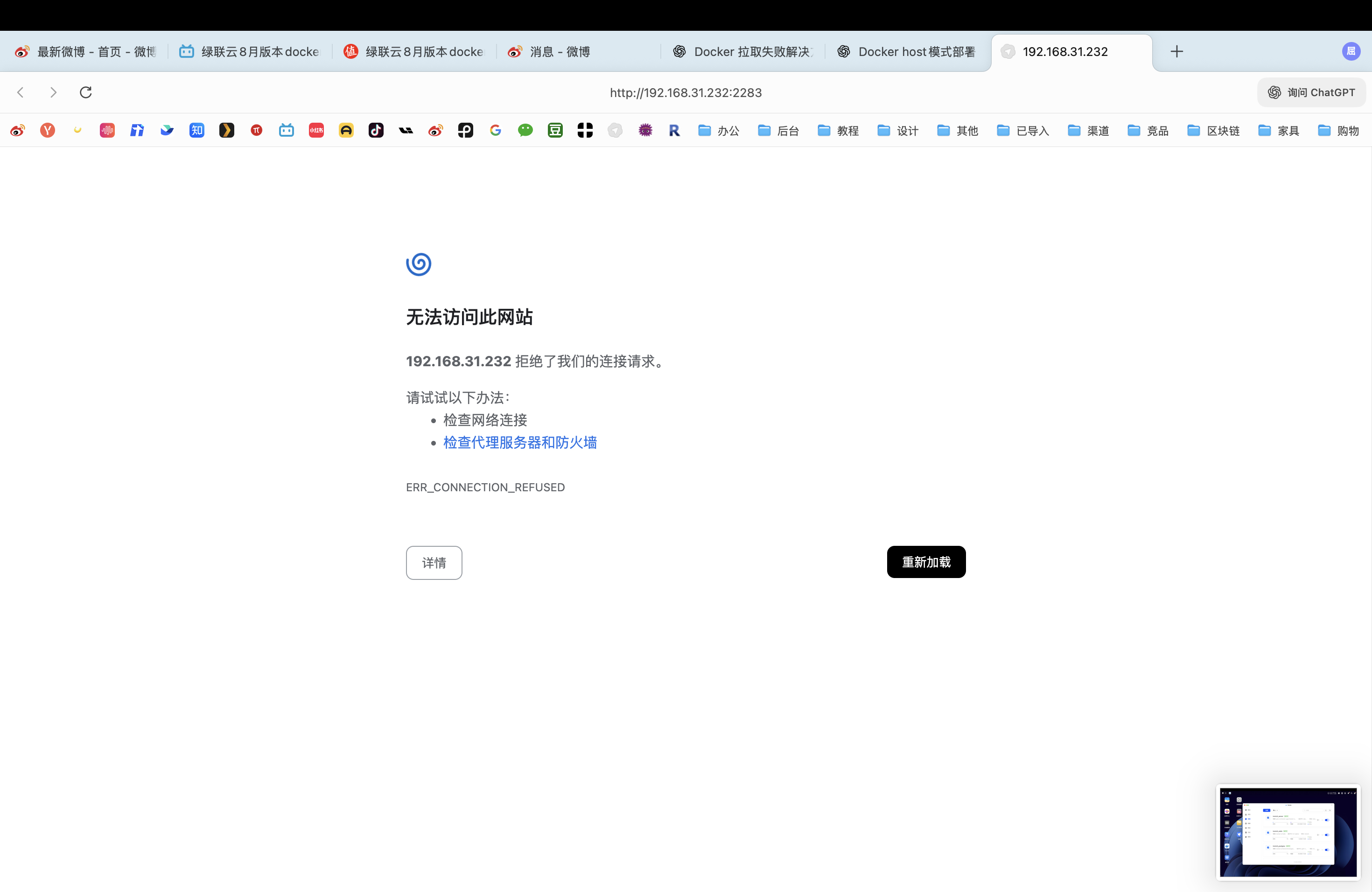
Task: Reload the page using toolbar refresh icon
Action: (85, 92)
